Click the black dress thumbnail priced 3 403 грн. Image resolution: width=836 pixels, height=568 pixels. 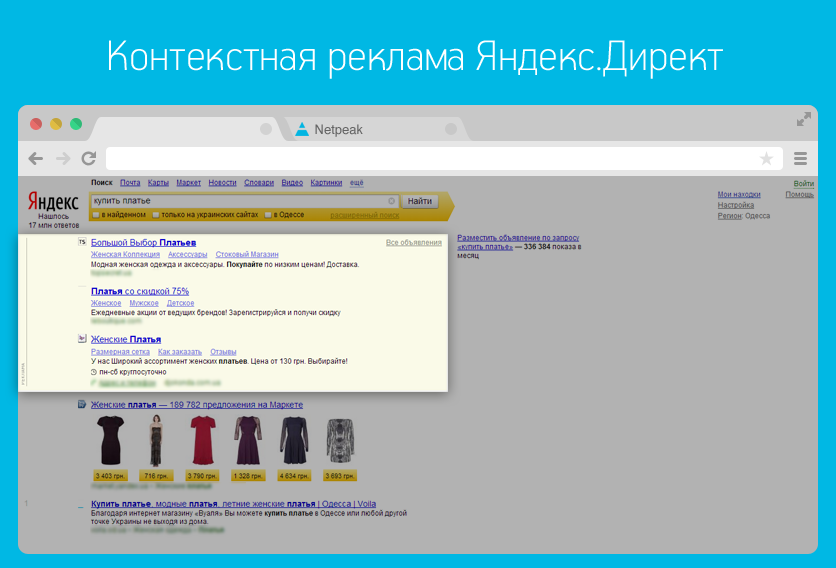(110, 441)
